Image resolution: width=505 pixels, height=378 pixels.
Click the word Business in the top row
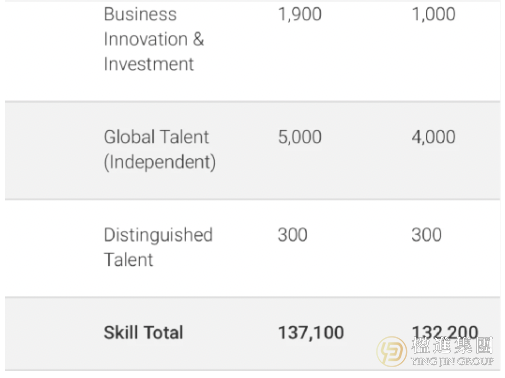click(x=140, y=14)
